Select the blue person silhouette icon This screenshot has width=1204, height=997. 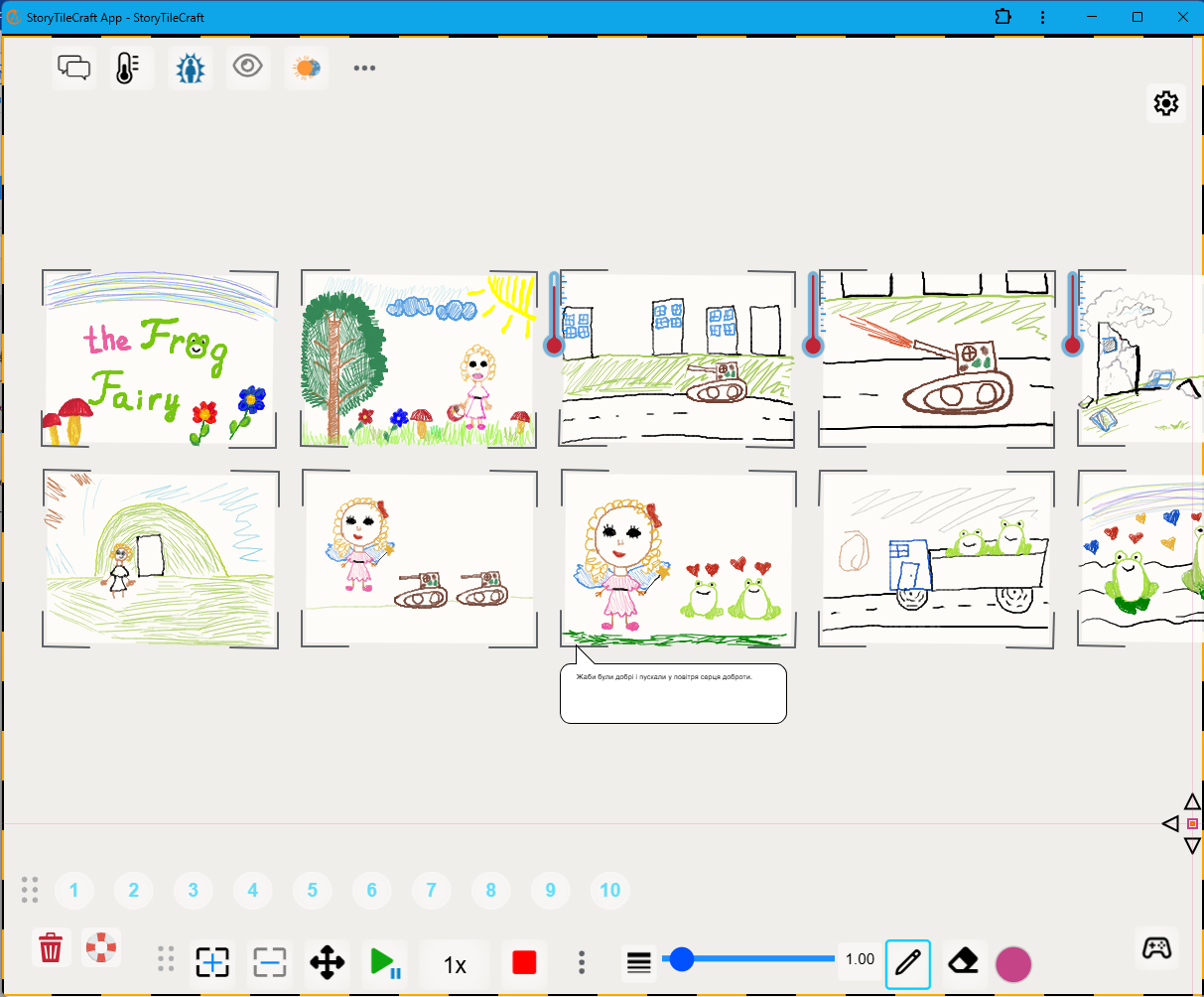coord(190,68)
